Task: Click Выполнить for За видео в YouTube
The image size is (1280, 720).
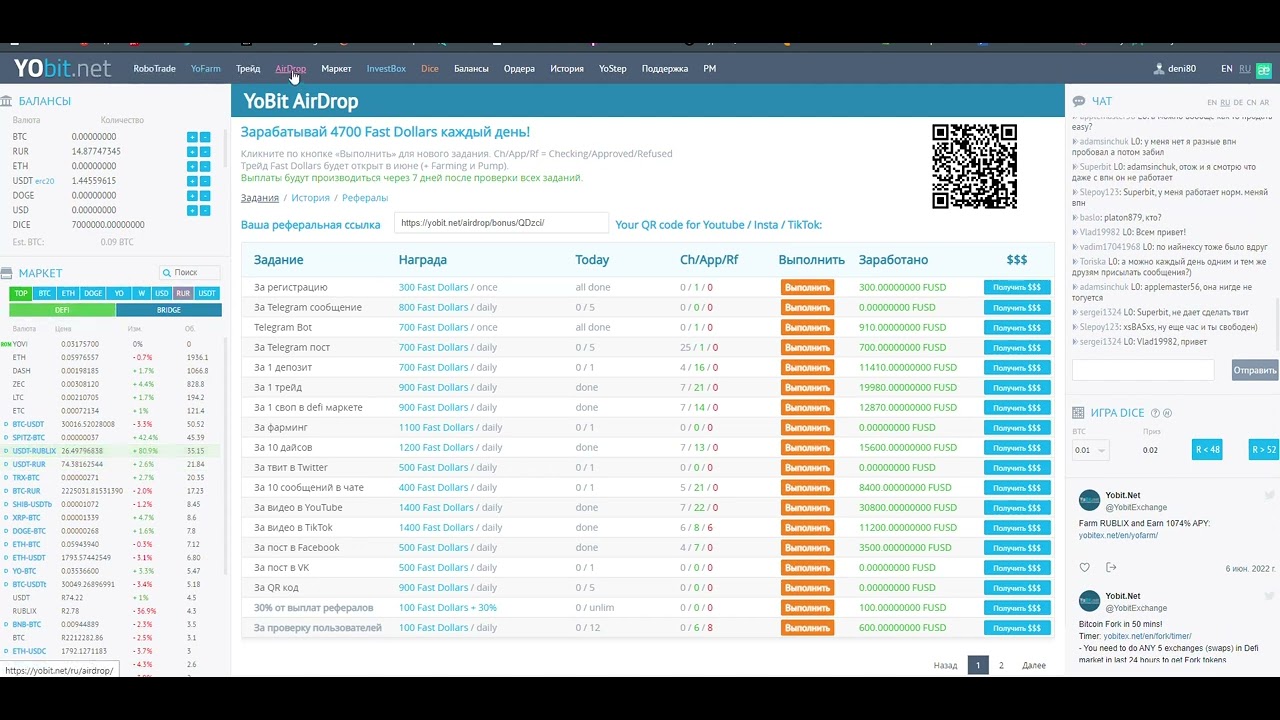Action: (807, 507)
